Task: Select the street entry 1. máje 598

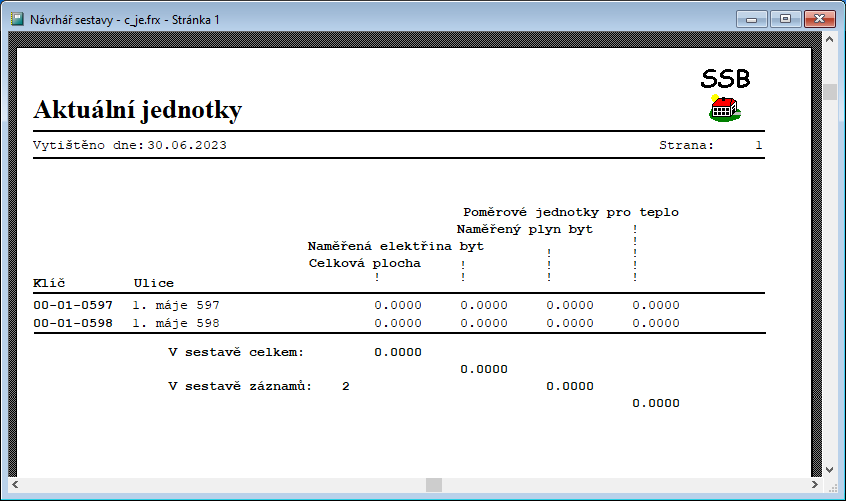Action: click(x=176, y=323)
